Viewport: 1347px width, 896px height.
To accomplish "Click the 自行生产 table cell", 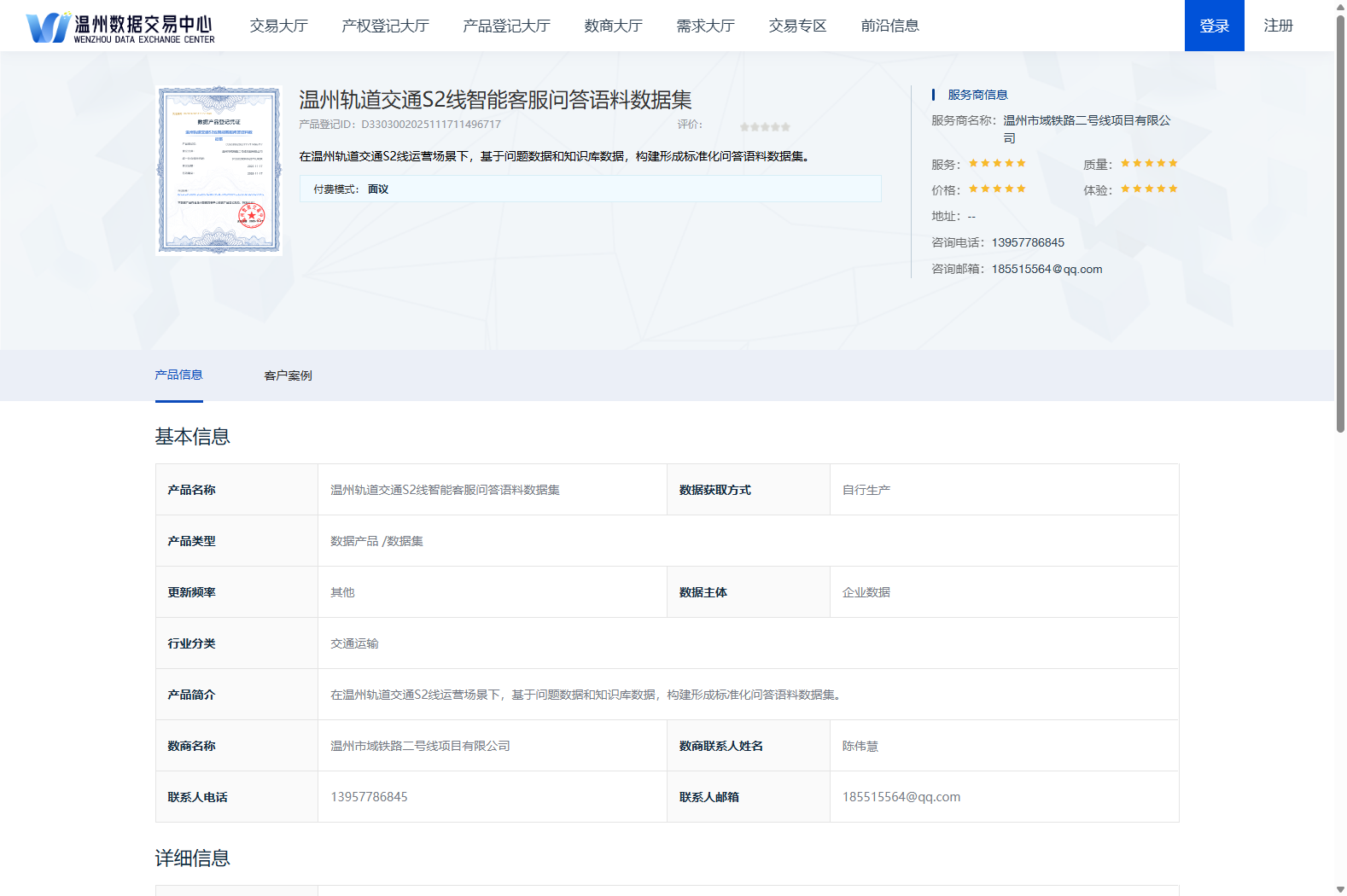I will point(1004,490).
